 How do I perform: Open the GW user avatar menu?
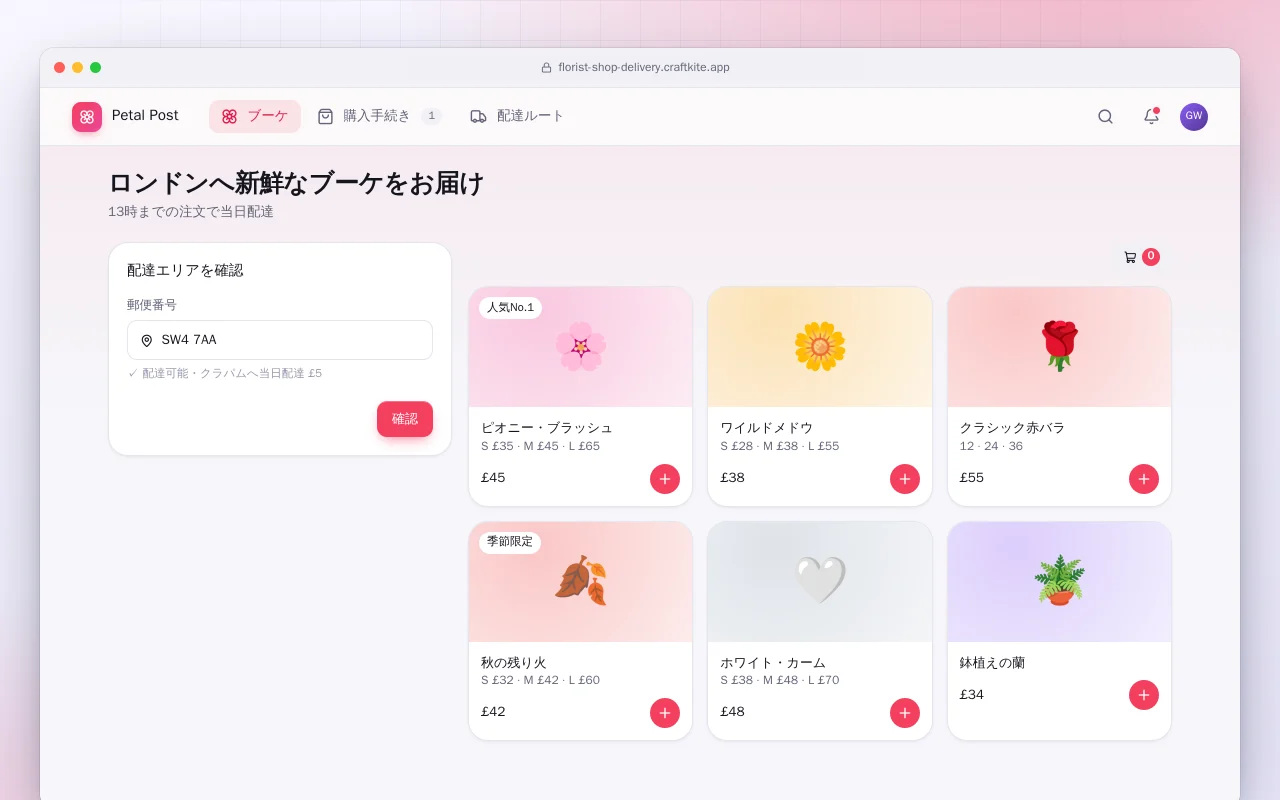(x=1194, y=117)
